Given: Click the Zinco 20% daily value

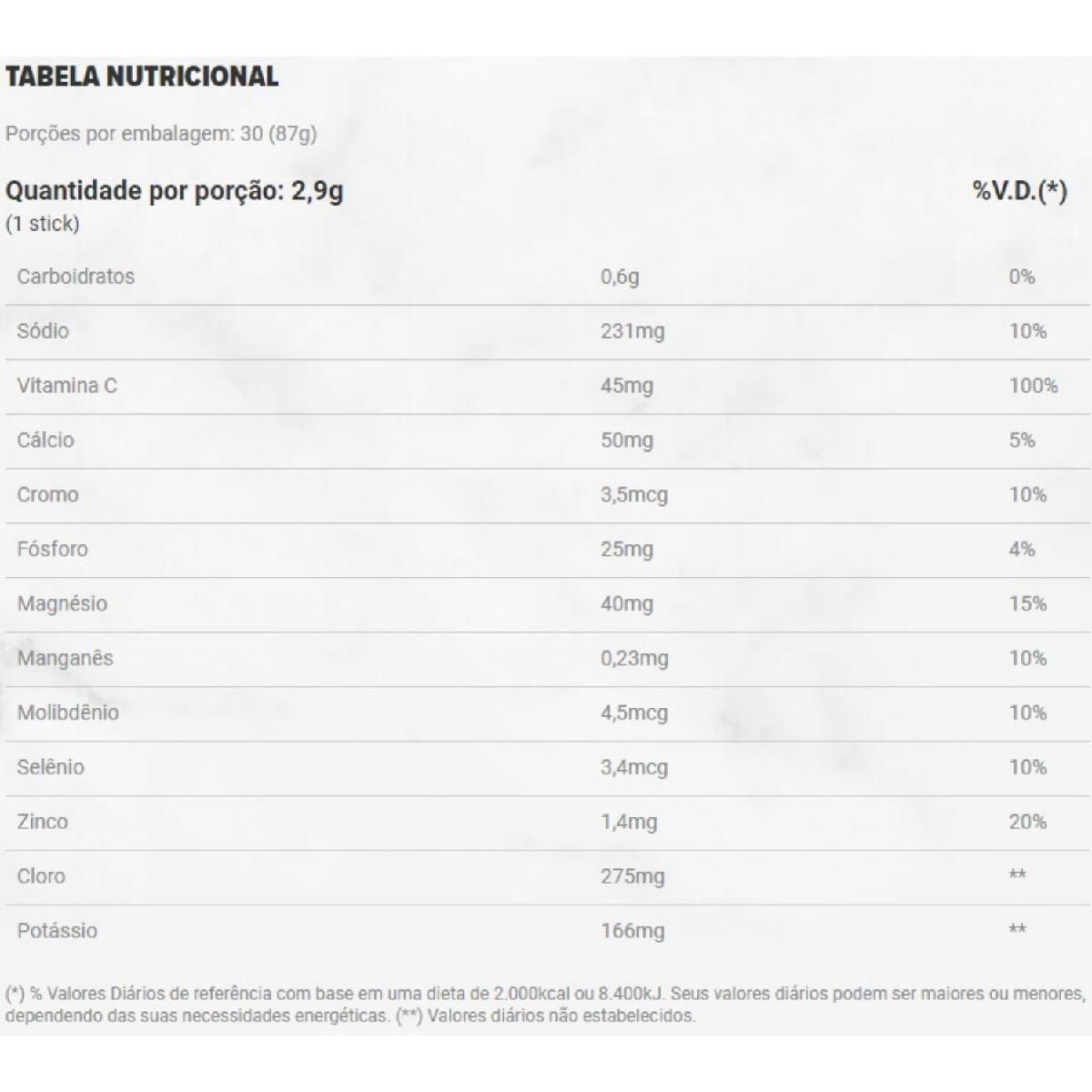Looking at the screenshot, I should tap(1027, 823).
